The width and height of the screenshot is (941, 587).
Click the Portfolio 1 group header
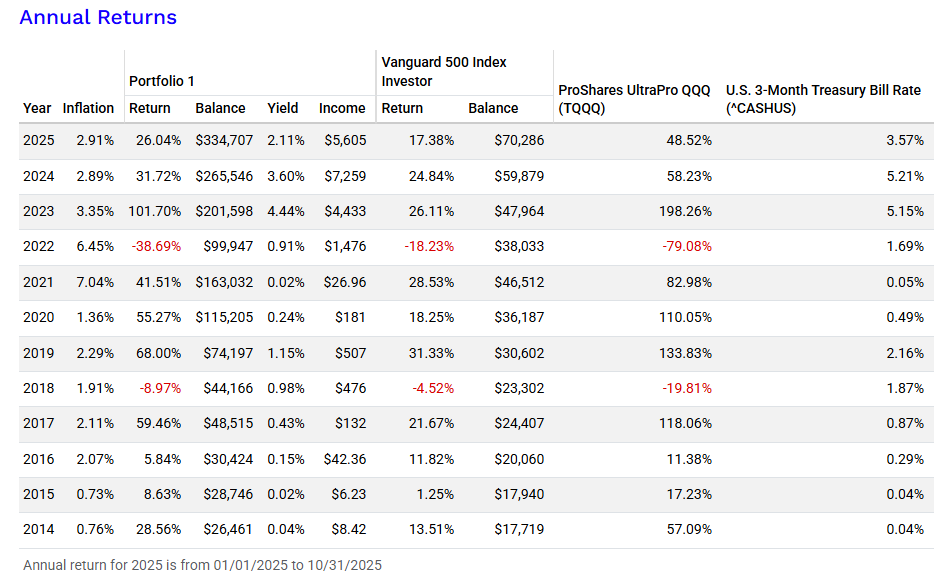(161, 81)
